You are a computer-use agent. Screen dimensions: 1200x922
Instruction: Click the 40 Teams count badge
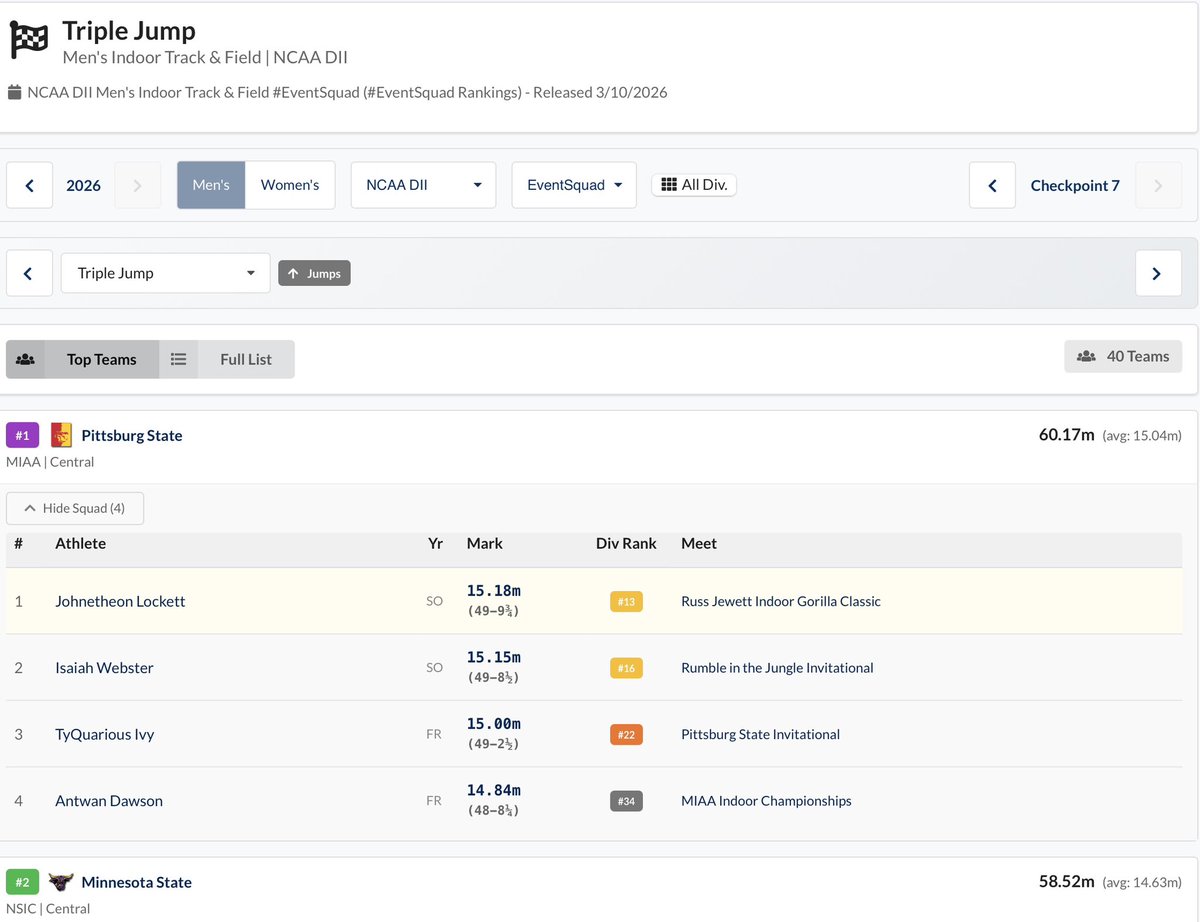click(x=1123, y=356)
